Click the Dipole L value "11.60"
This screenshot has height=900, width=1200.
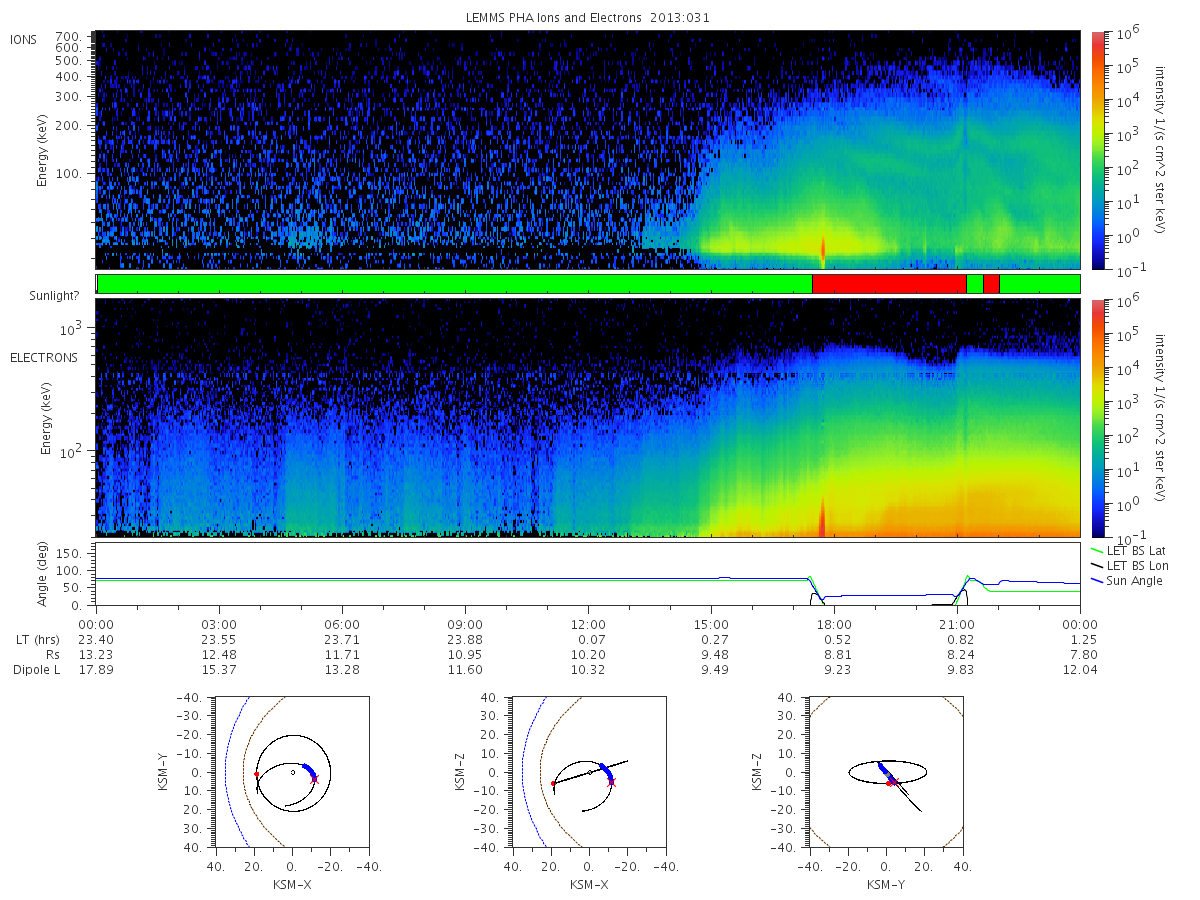pos(465,669)
